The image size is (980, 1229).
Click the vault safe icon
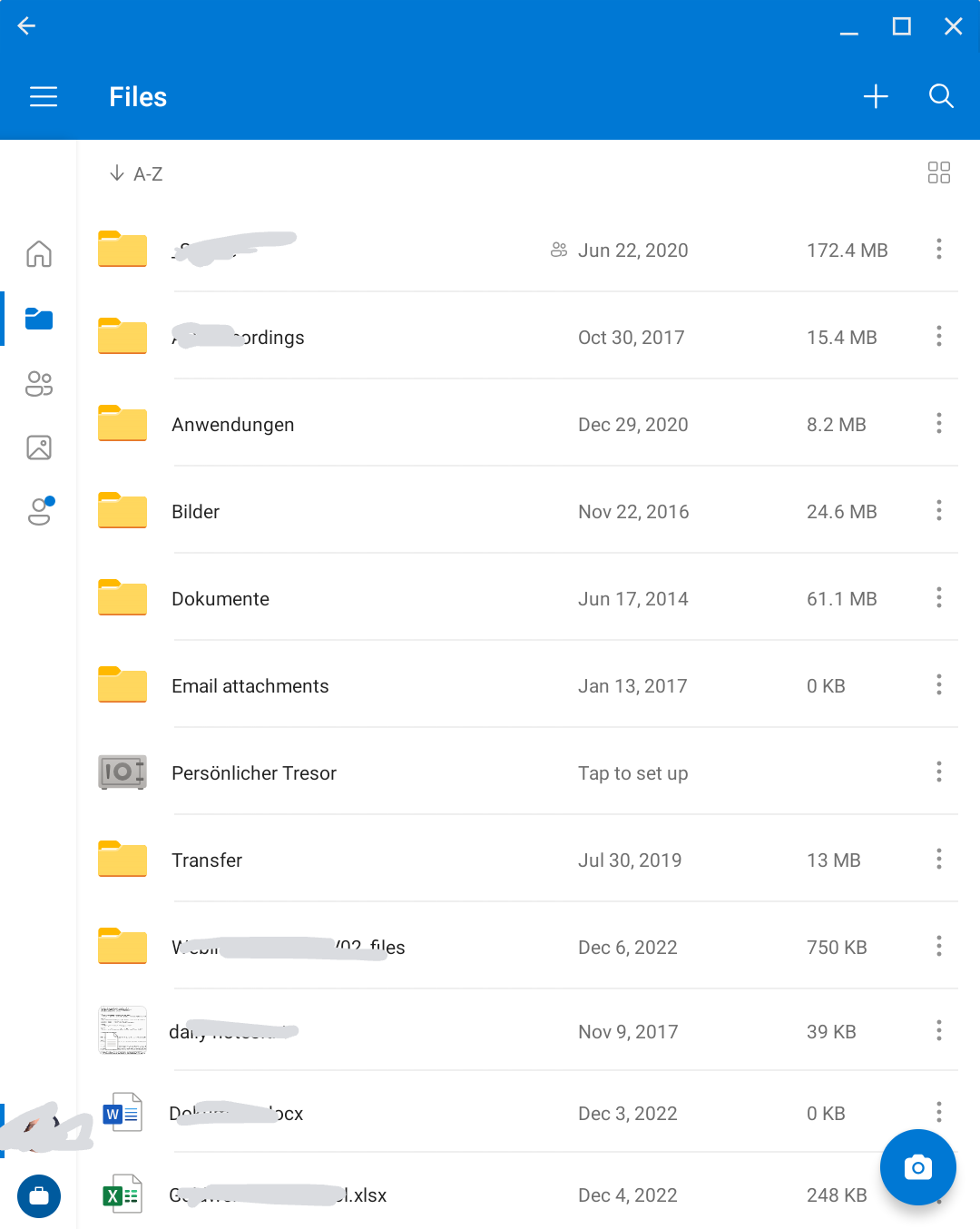tap(122, 772)
